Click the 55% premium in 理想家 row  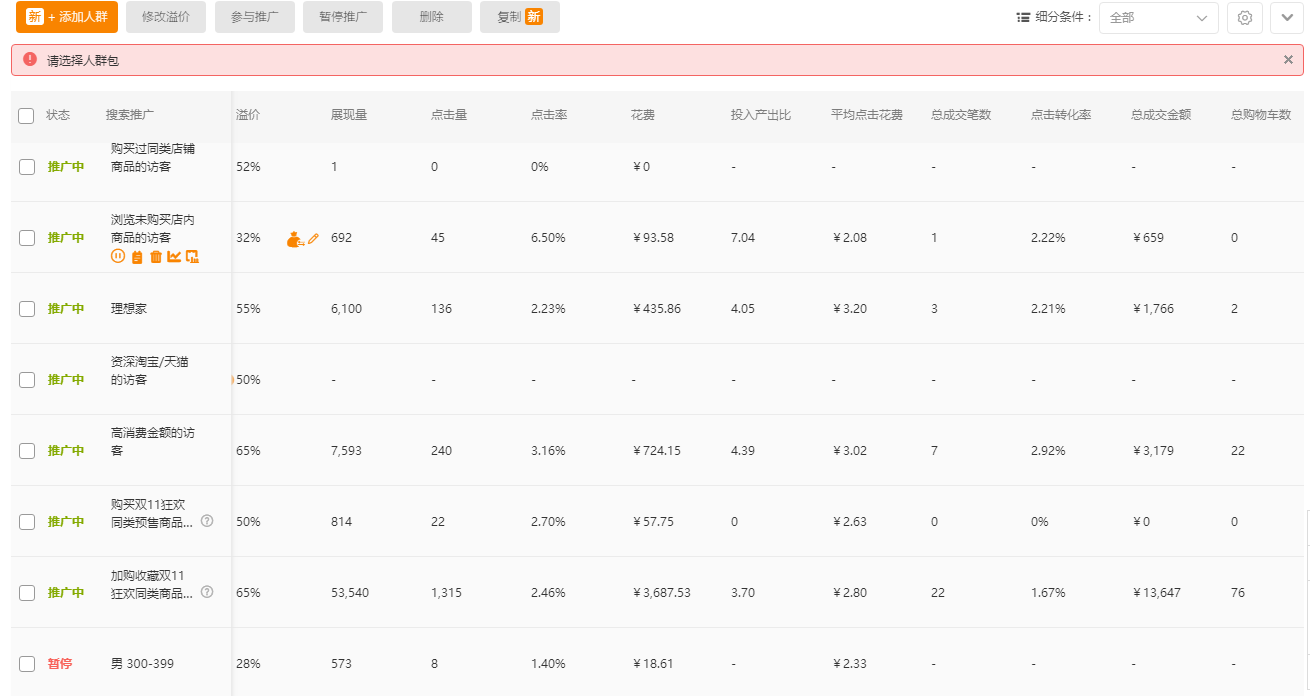click(x=248, y=309)
